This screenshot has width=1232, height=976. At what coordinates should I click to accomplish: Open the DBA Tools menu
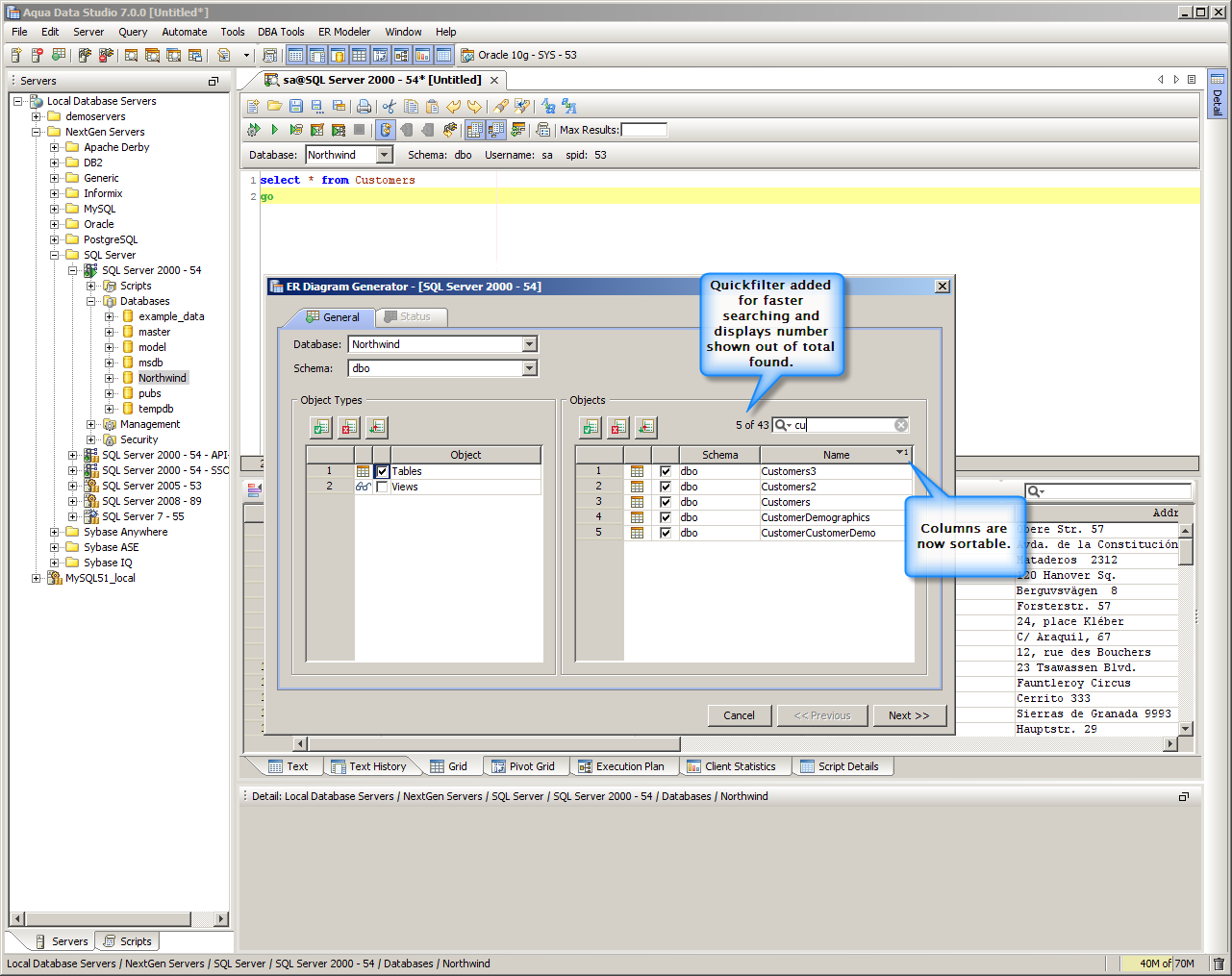coord(281,32)
